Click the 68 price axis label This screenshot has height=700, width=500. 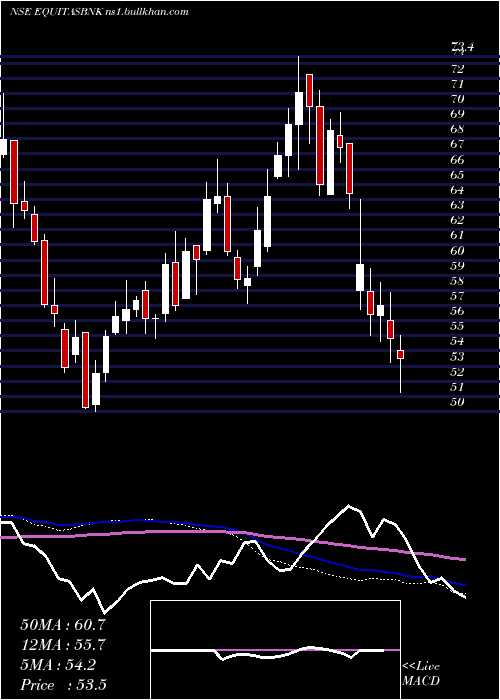coord(457,129)
